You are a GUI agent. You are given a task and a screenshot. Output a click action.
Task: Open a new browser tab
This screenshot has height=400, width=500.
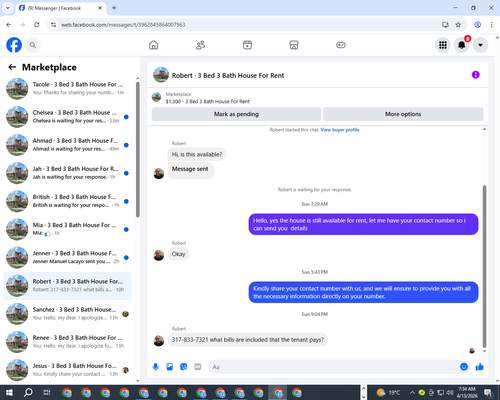click(x=114, y=8)
